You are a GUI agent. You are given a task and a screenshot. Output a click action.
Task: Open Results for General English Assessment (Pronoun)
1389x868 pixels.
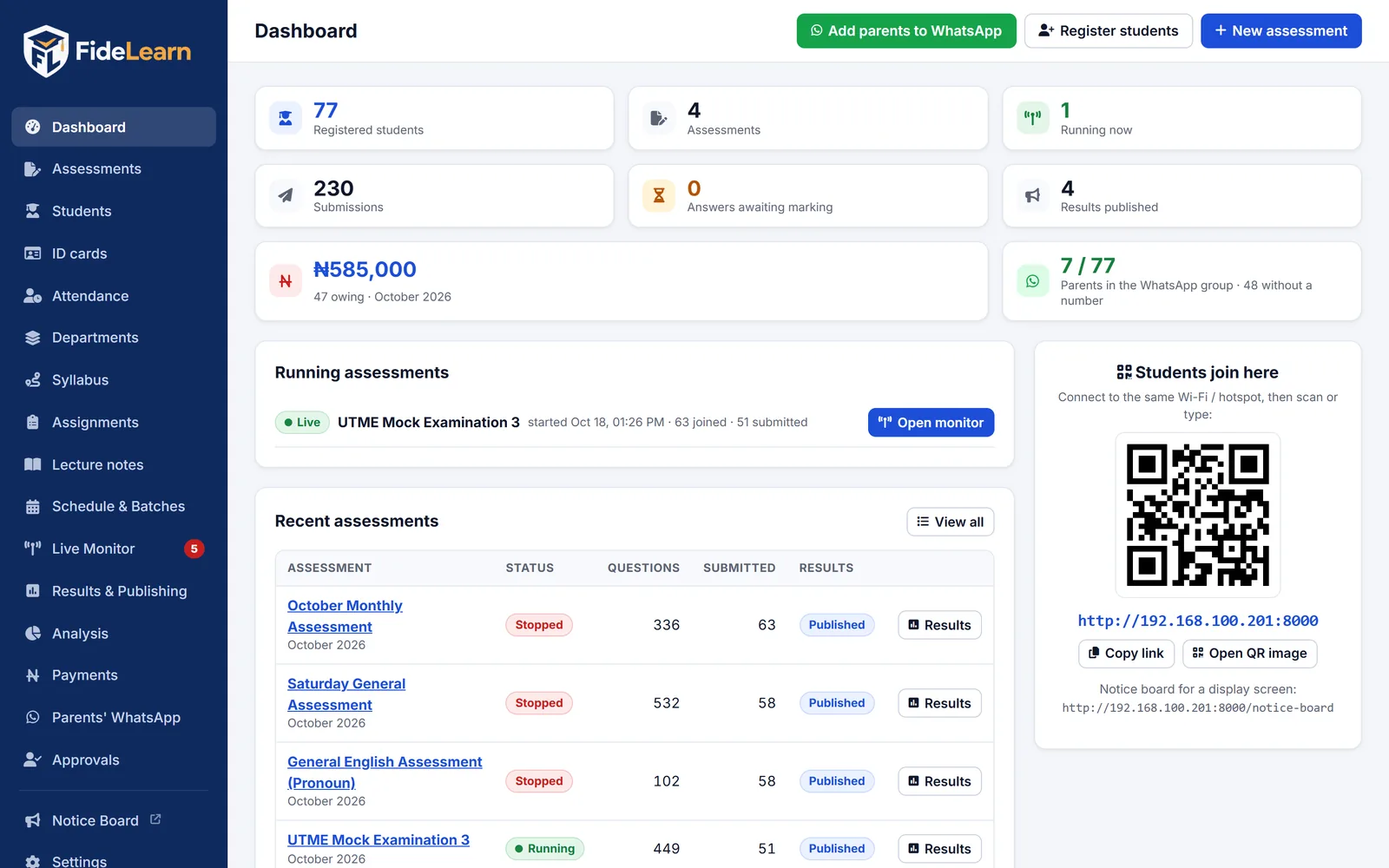click(939, 781)
